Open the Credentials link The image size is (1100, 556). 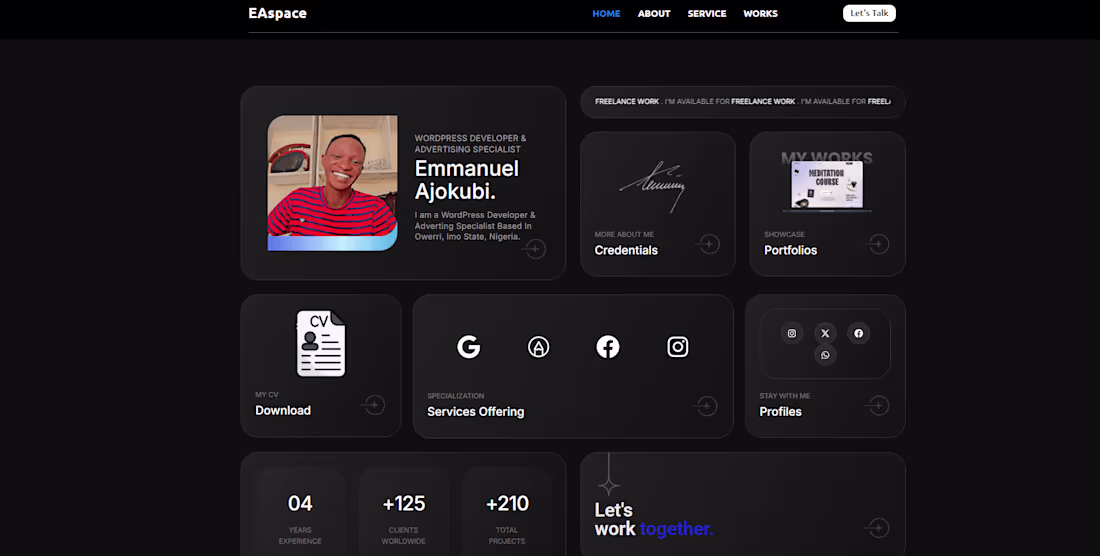[x=626, y=250]
